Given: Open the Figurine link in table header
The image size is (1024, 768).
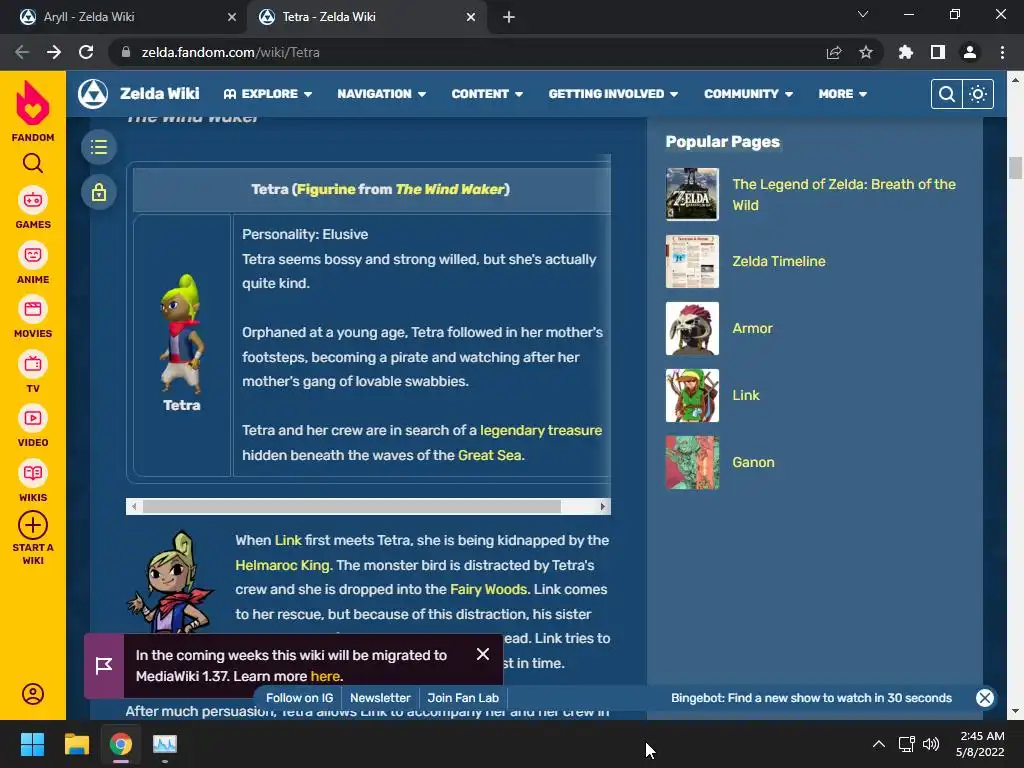Looking at the screenshot, I should point(326,189).
